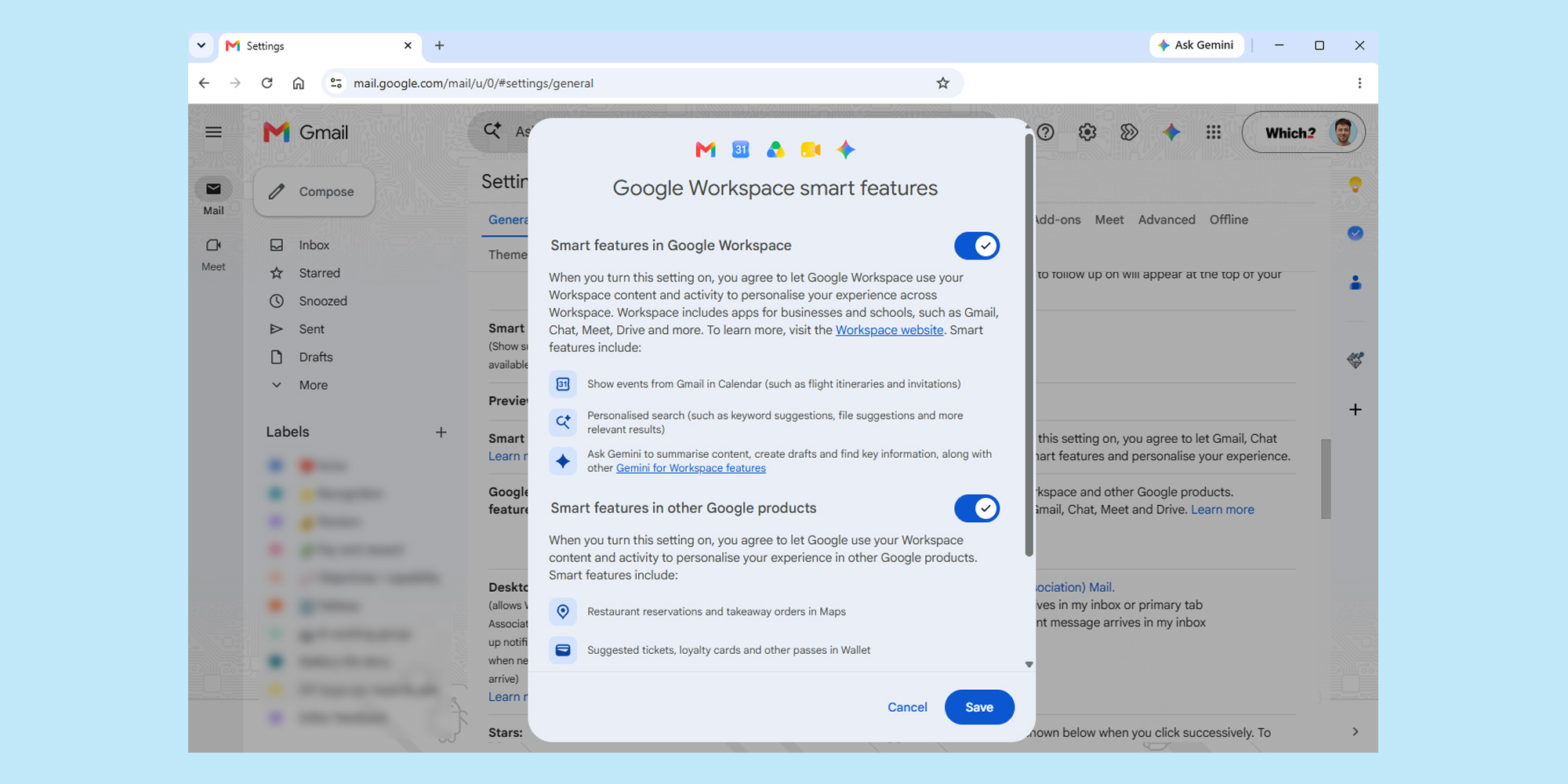Screen dimensions: 1568x784
Task: Click Ask Gemini in the browser toolbar
Action: [1196, 45]
